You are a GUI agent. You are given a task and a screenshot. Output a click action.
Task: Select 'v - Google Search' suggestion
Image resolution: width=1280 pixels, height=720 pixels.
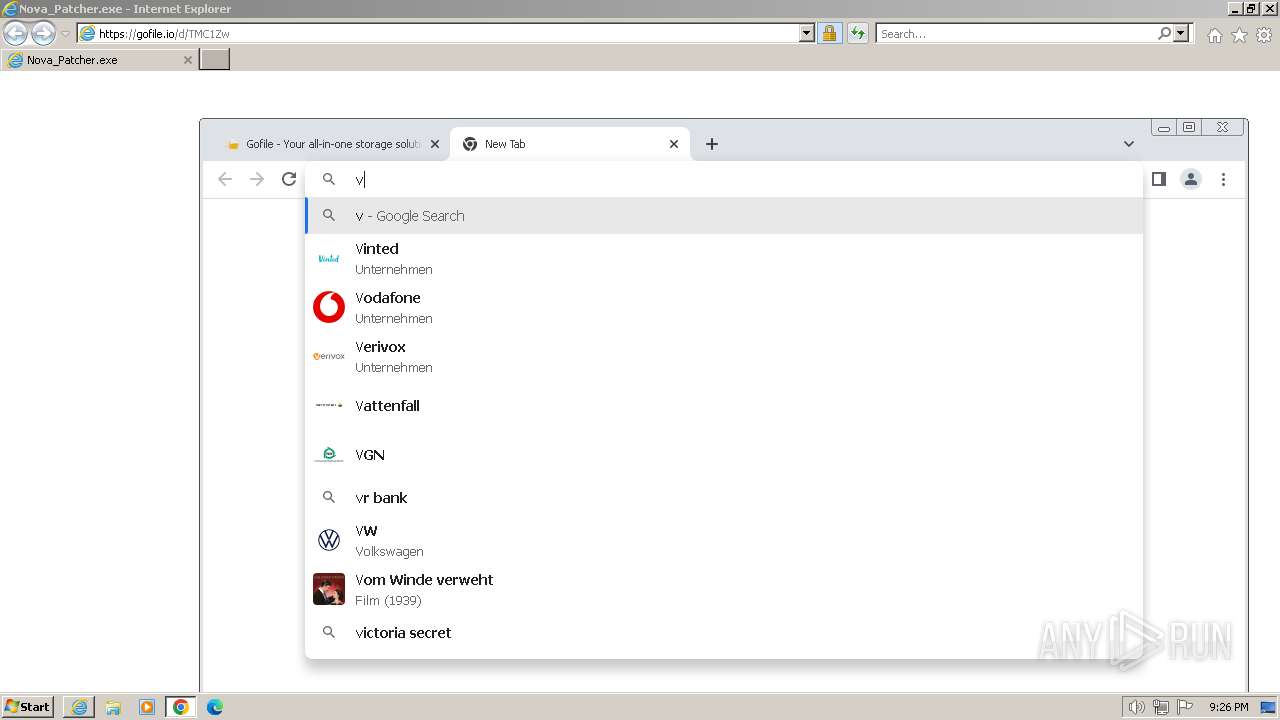(x=724, y=216)
